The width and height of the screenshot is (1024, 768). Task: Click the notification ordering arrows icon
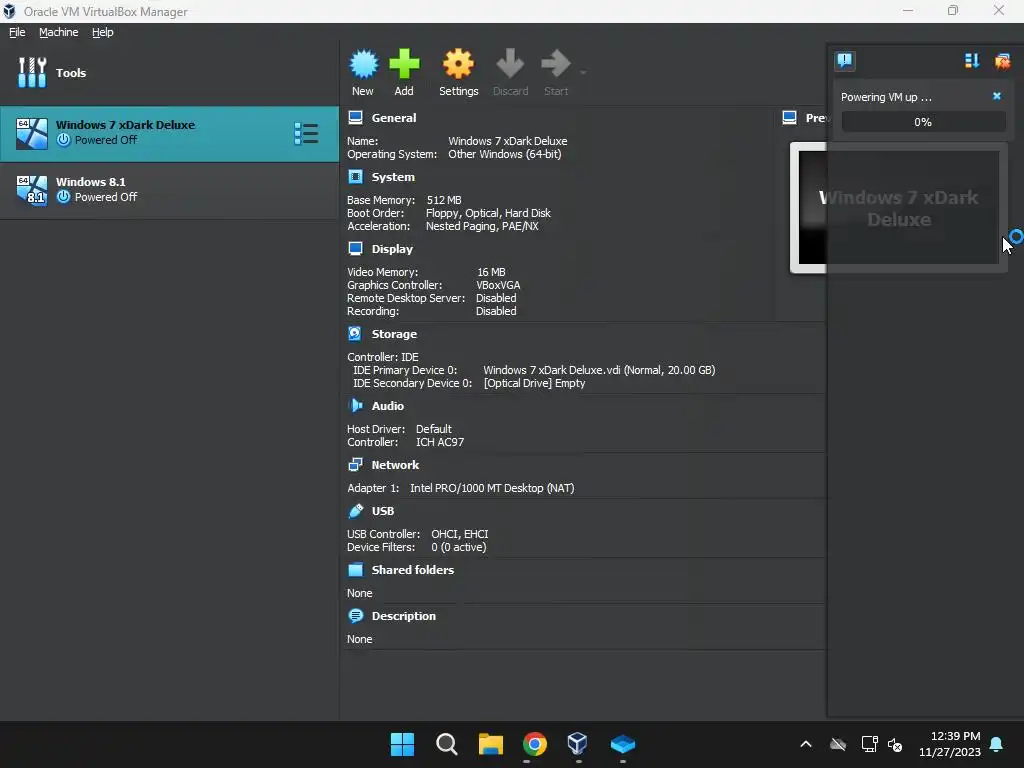click(972, 61)
